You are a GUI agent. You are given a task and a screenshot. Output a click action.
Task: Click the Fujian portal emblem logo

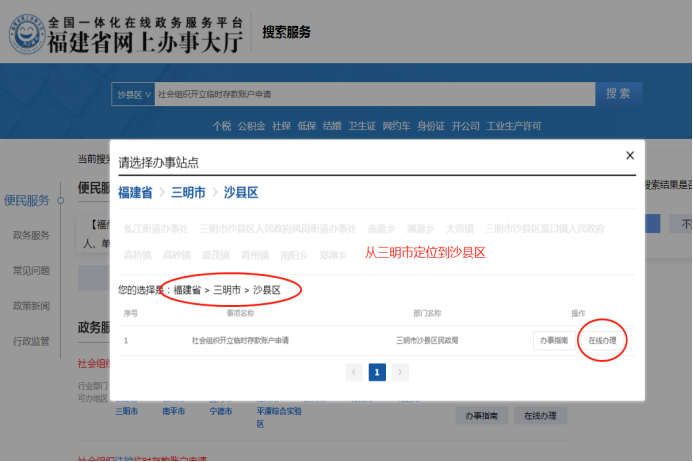point(28,33)
